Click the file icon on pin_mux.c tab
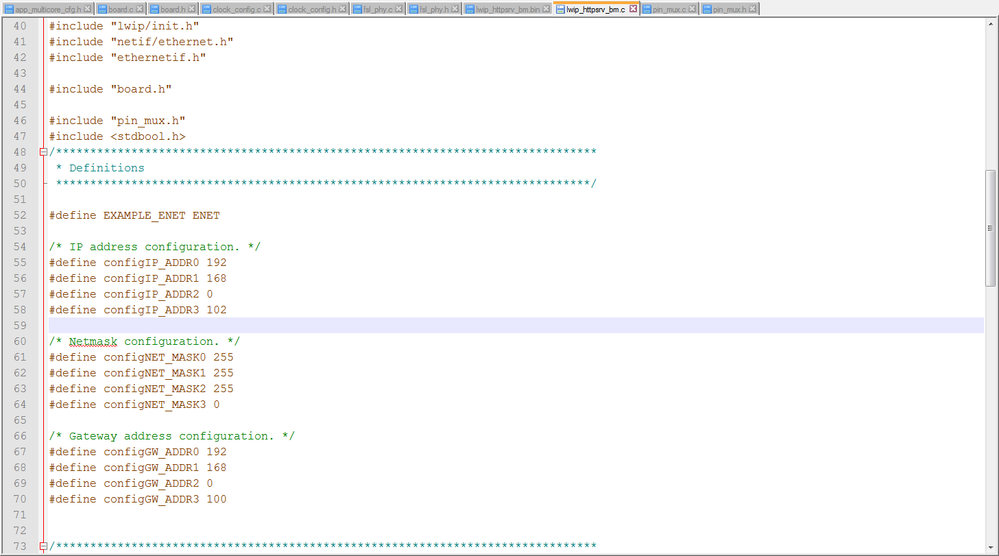This screenshot has height=556, width=999. [647, 9]
